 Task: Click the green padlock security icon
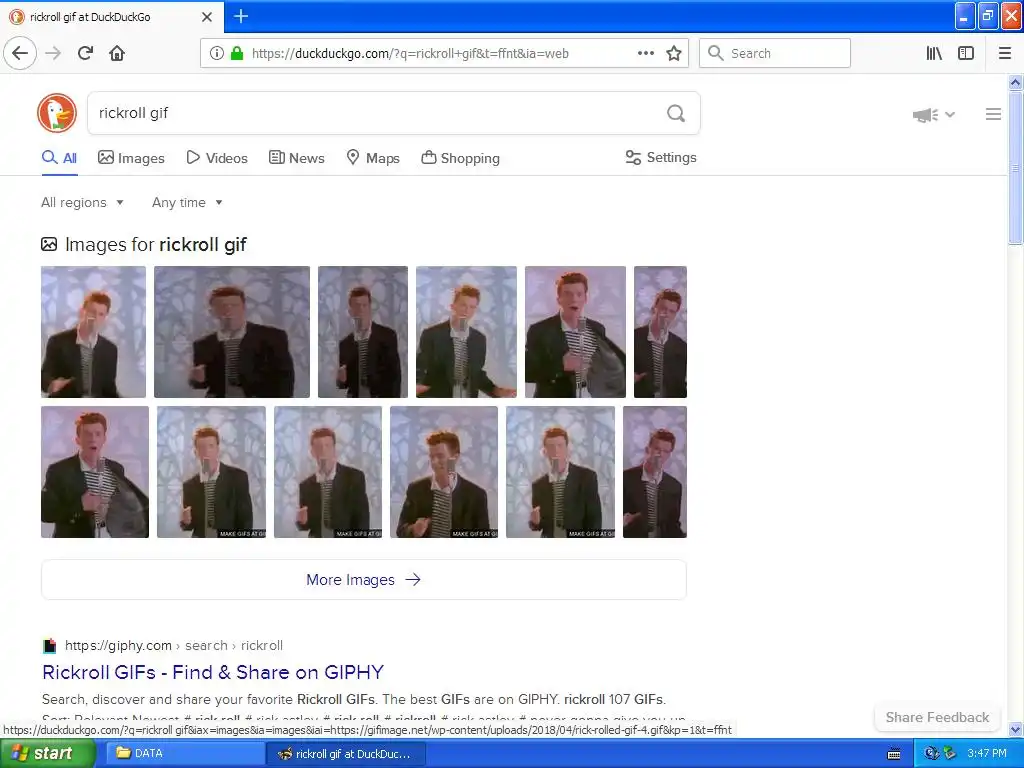pyautogui.click(x=237, y=53)
